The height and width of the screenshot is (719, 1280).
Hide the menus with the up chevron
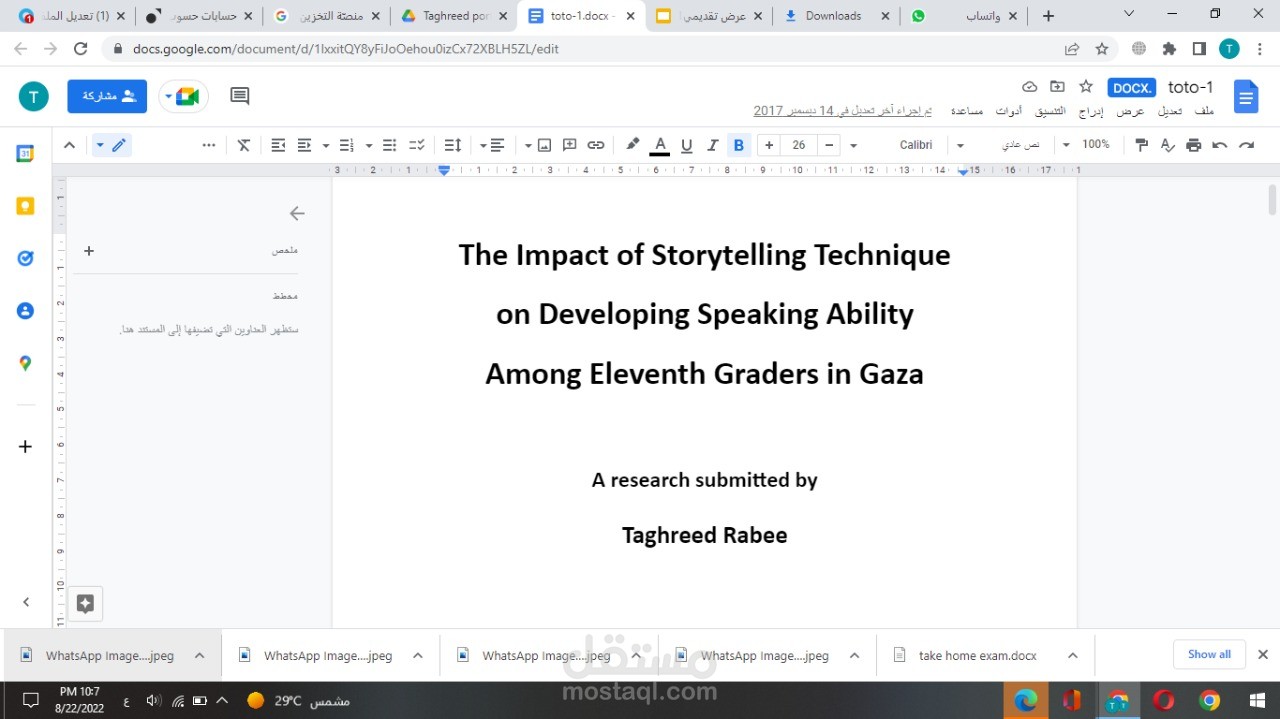(x=69, y=145)
